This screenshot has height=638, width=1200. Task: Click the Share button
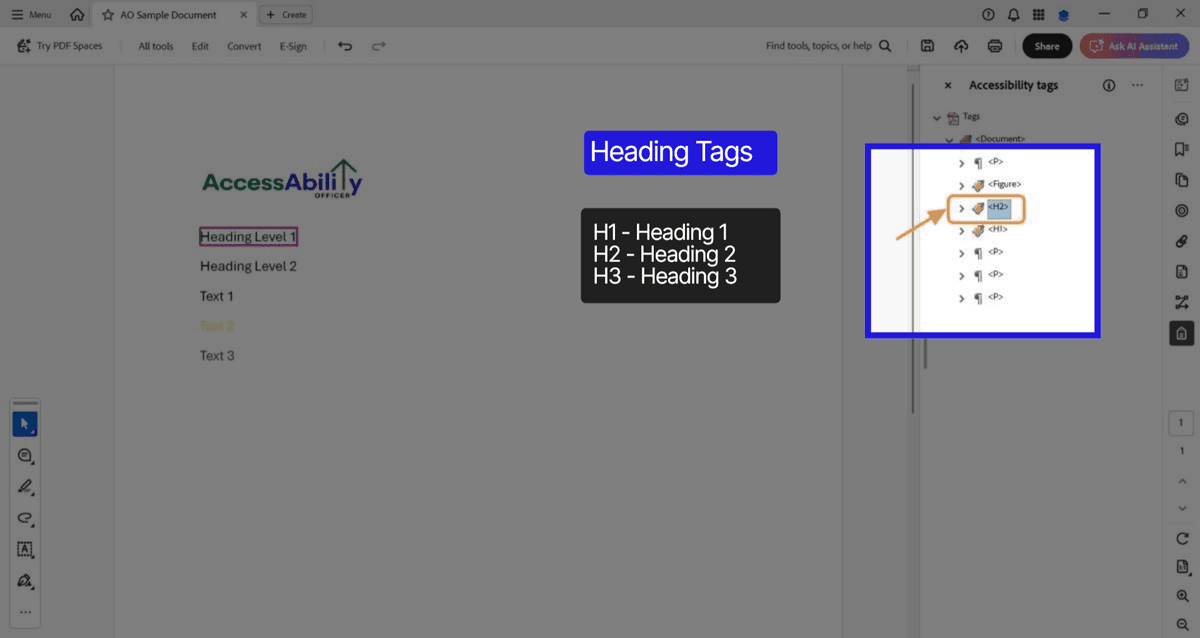[1046, 45]
